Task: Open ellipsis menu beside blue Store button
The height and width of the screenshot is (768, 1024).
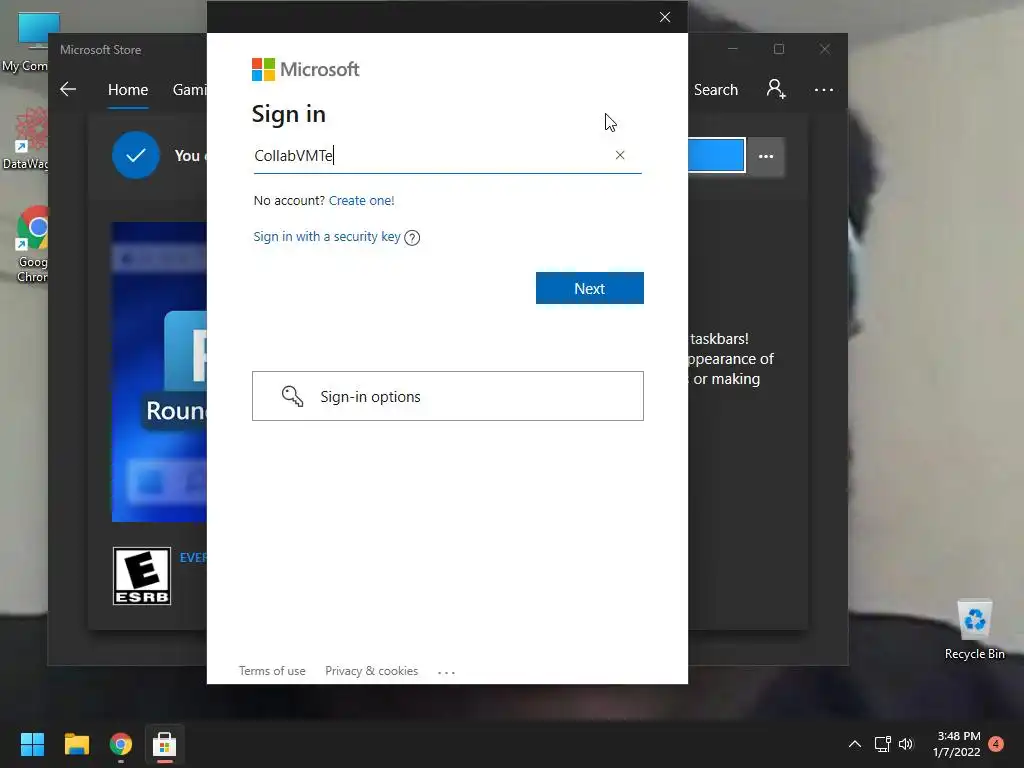Action: tap(766, 157)
